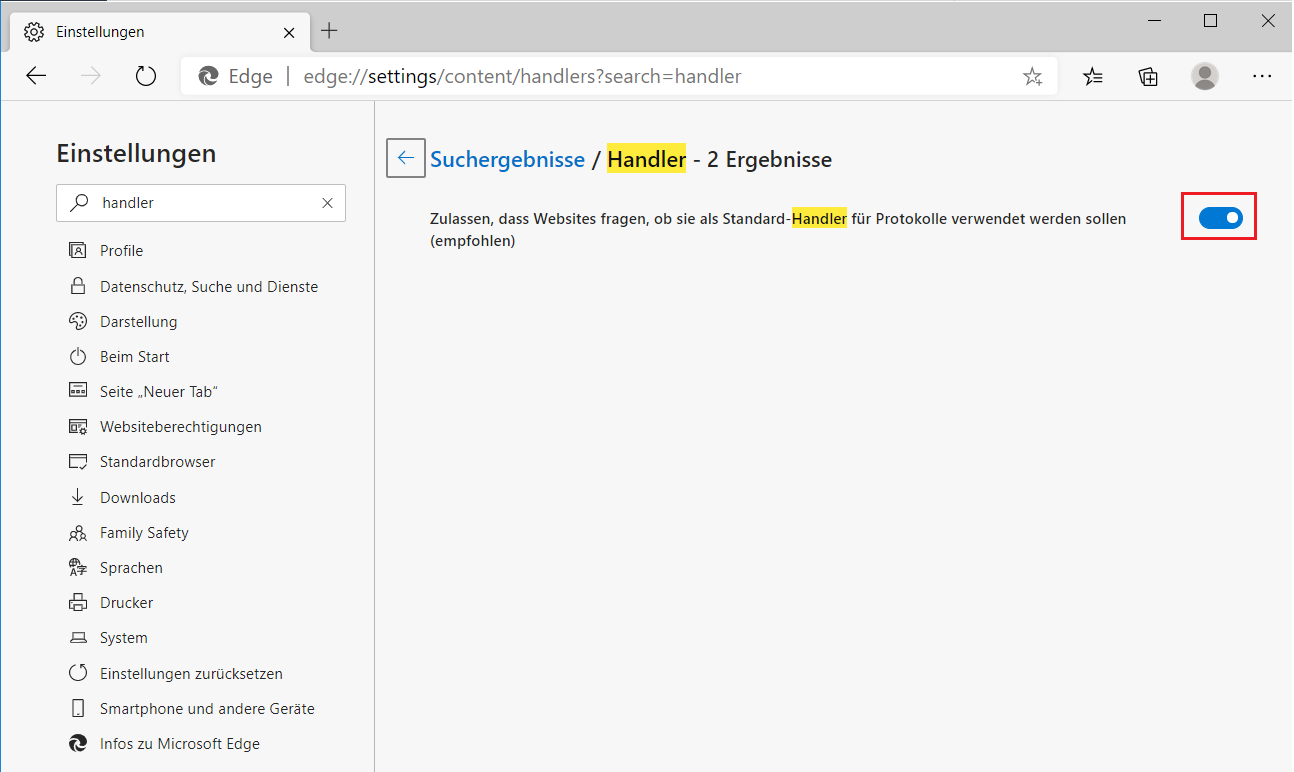Open the user profile avatar icon
The width and height of the screenshot is (1294, 772).
click(x=1205, y=76)
